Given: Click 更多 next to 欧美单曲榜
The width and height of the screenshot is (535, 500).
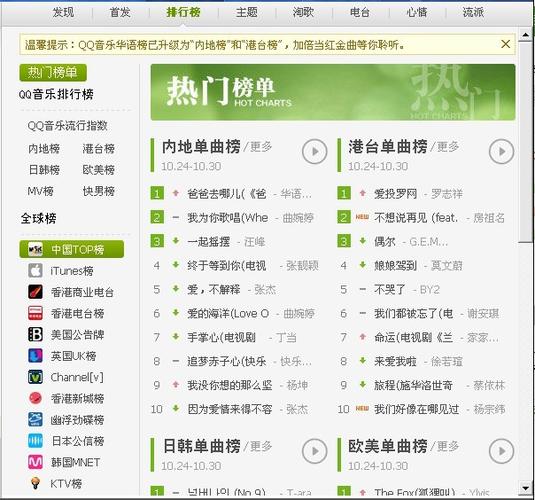Looking at the screenshot, I should click(448, 446).
